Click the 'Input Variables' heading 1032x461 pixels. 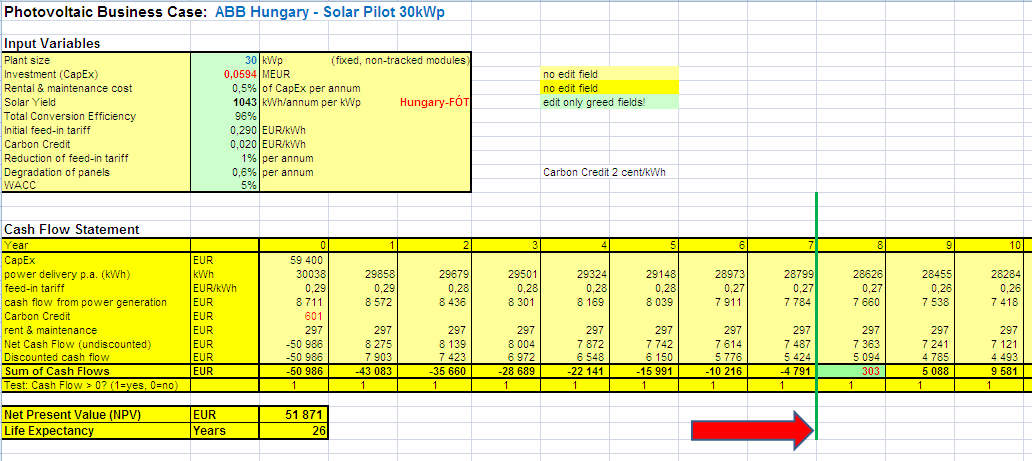52,43
